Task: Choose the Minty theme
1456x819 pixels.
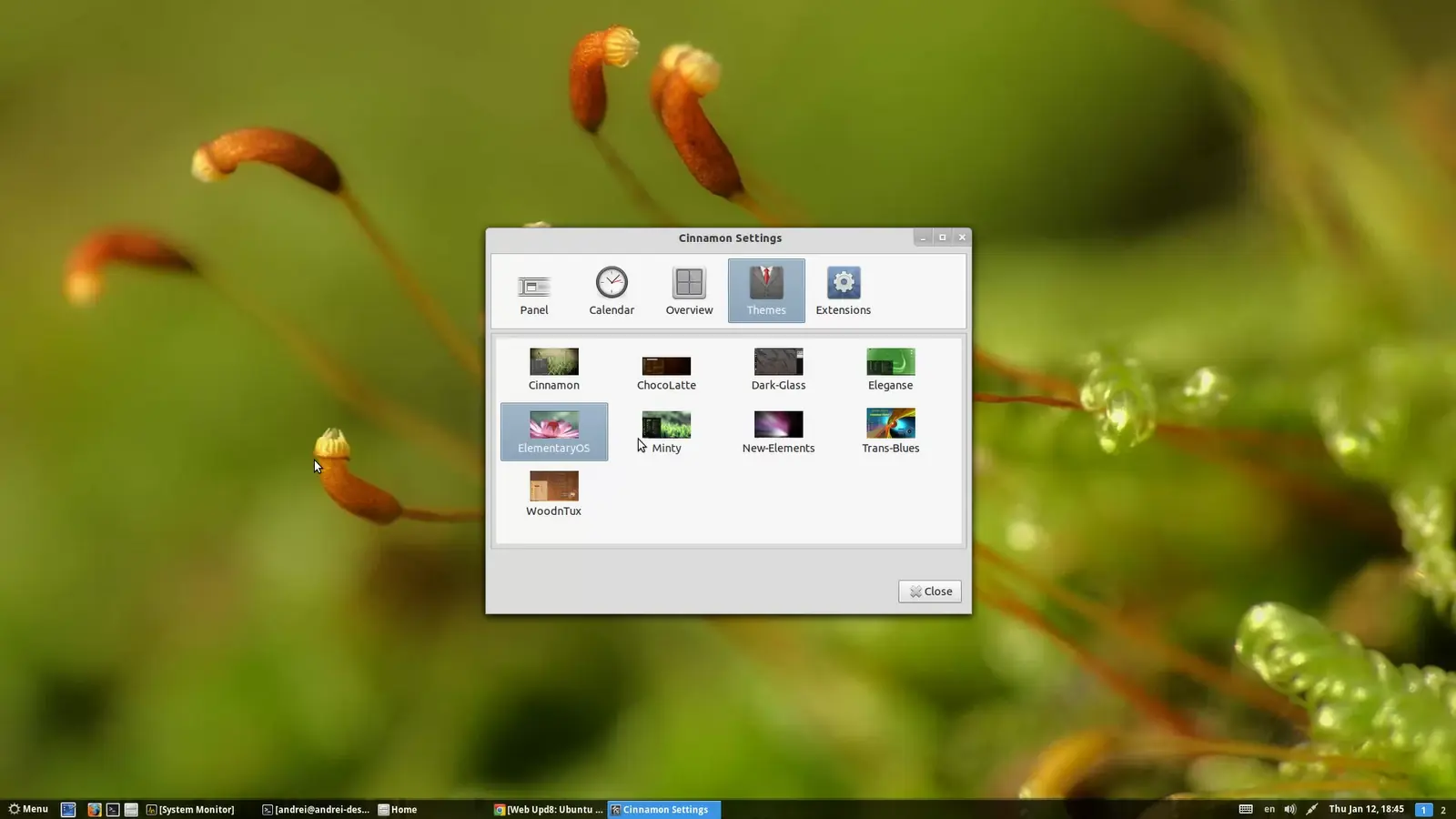Action: pyautogui.click(x=666, y=432)
